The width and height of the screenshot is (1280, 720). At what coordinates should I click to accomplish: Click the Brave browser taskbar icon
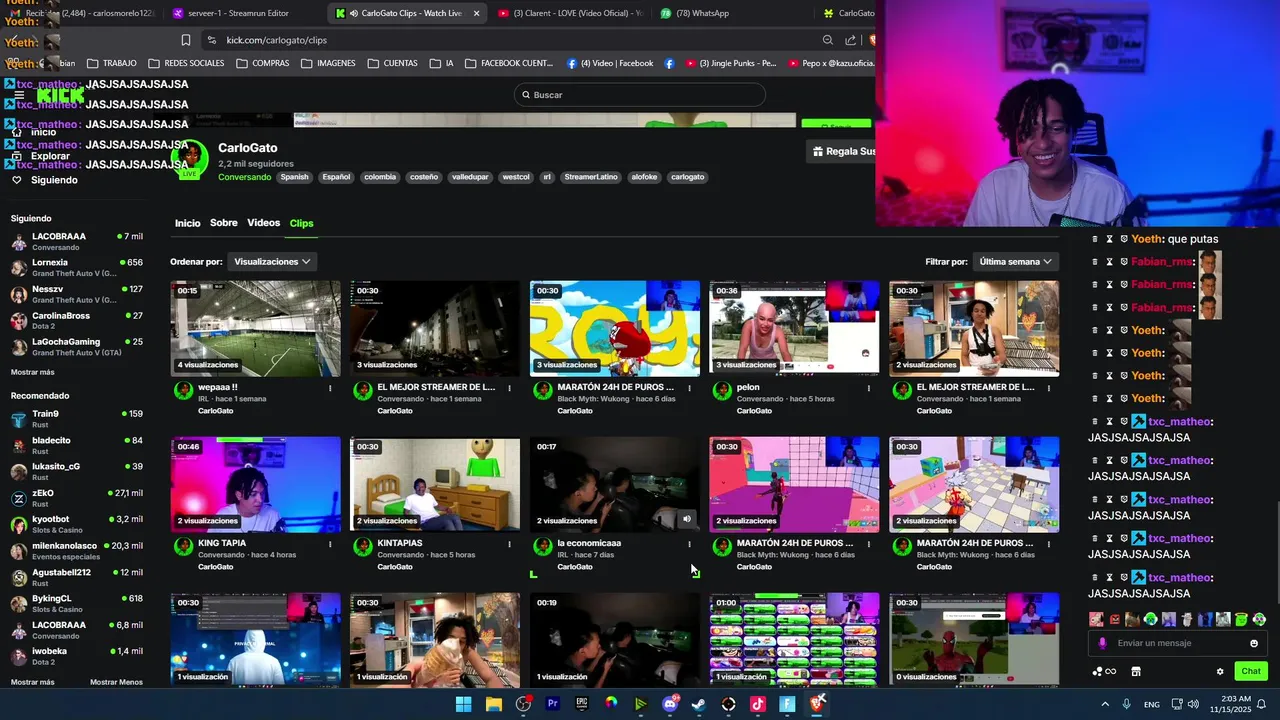coord(817,704)
